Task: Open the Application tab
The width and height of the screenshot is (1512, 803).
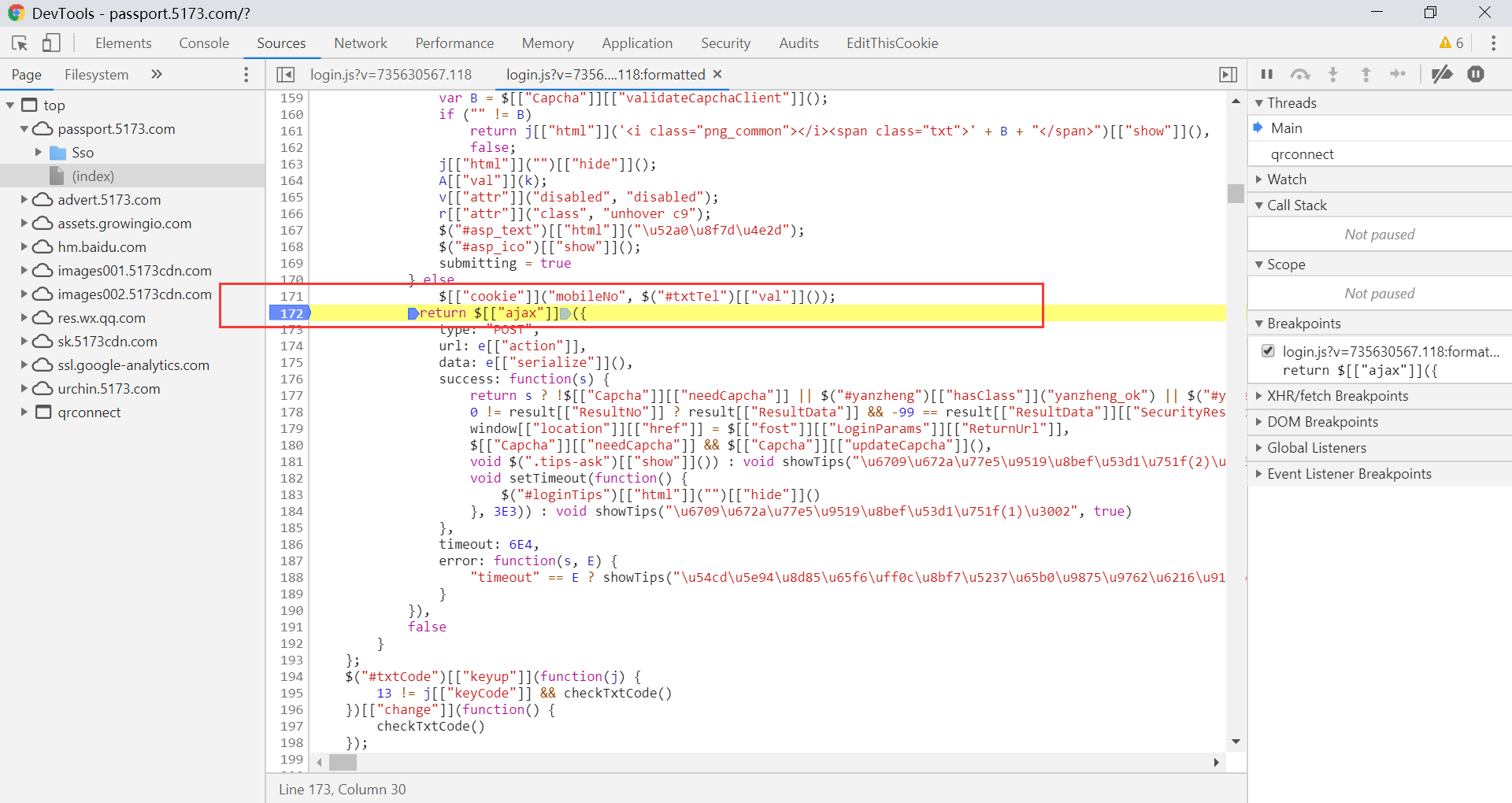Action: 637,43
